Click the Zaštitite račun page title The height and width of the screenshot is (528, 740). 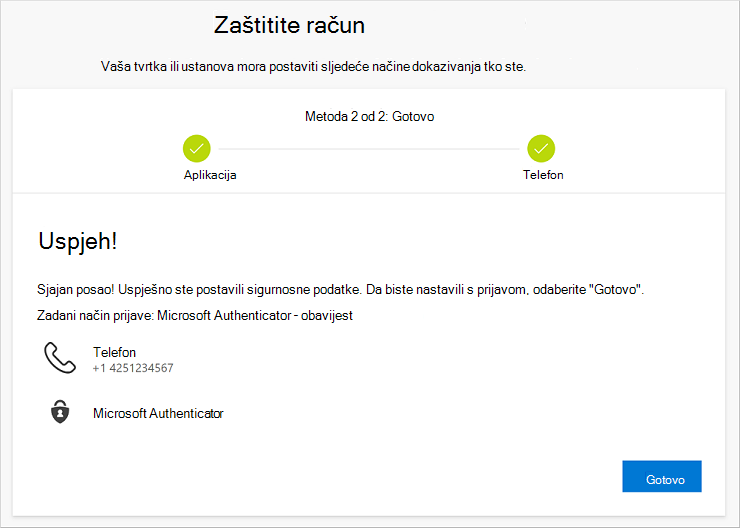(289, 25)
